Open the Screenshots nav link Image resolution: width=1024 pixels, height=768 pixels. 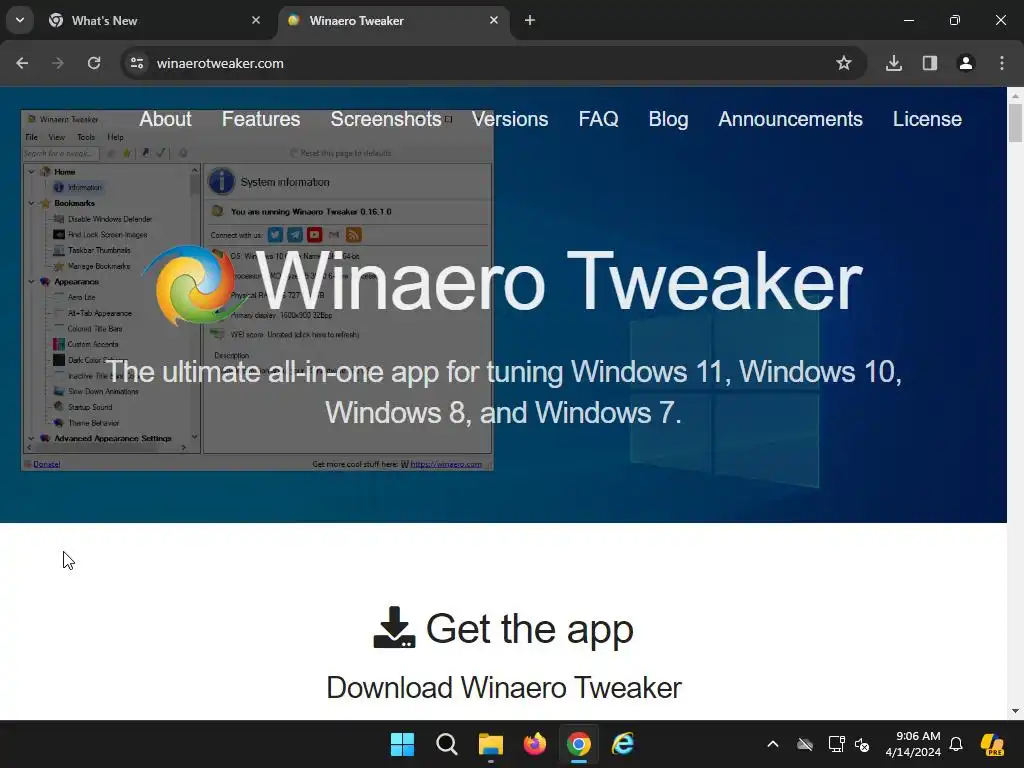point(386,119)
